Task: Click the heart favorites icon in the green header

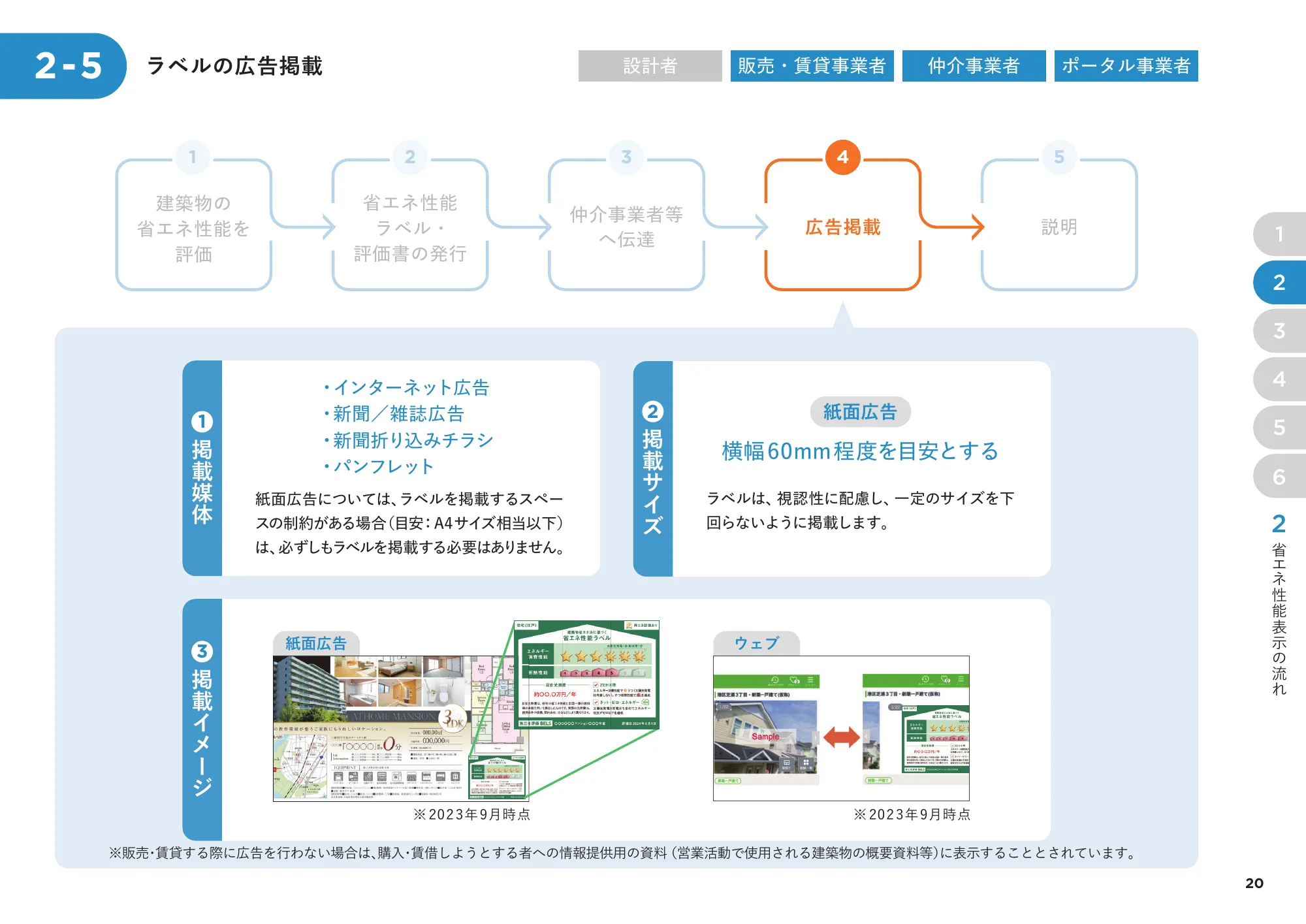Action: coord(794,680)
